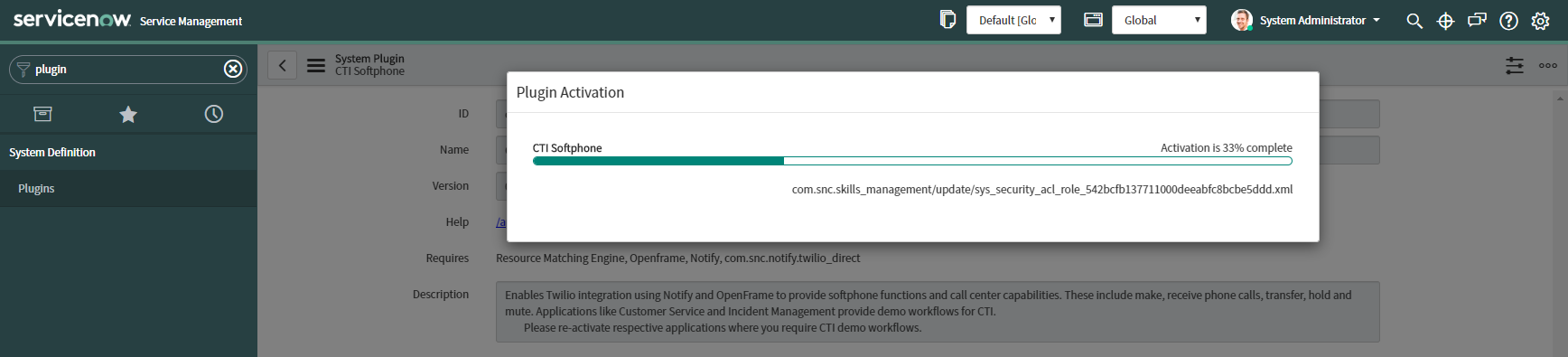The image size is (1568, 357).
Task: Click the Version field label
Action: 451,186
